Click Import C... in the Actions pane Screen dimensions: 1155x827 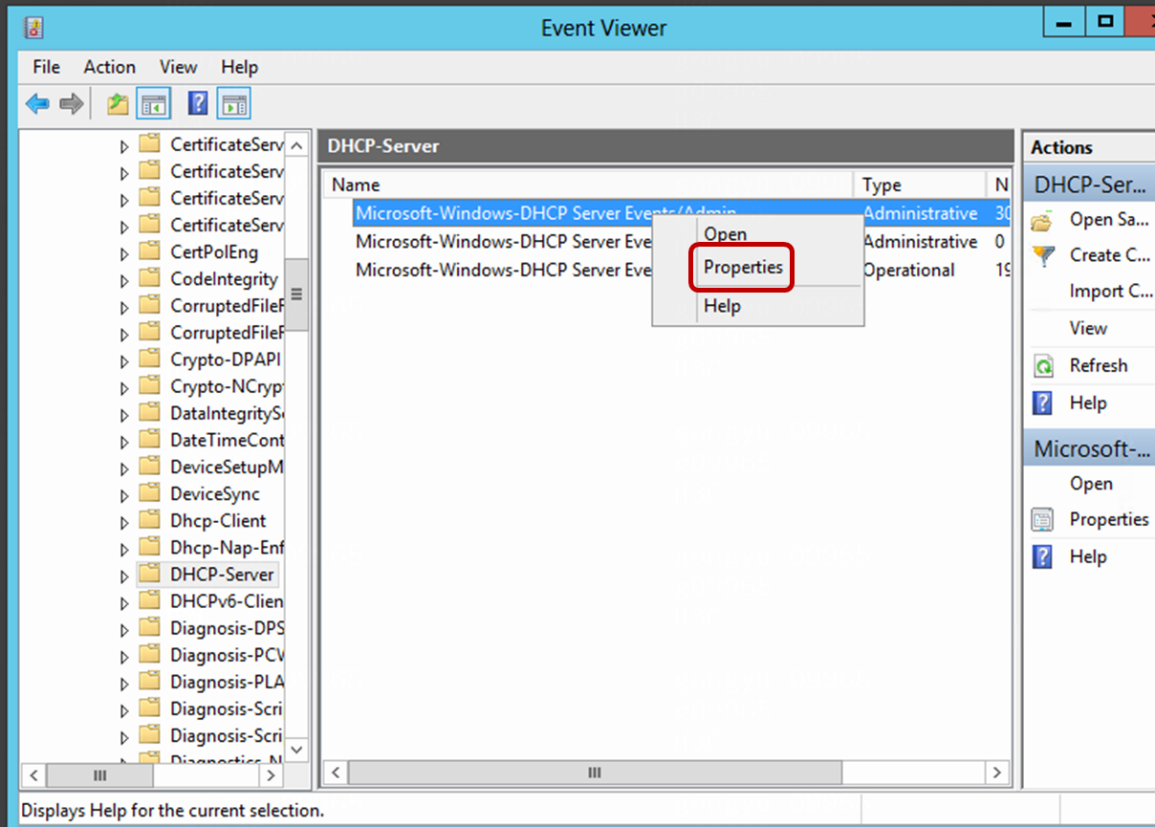[1111, 292]
